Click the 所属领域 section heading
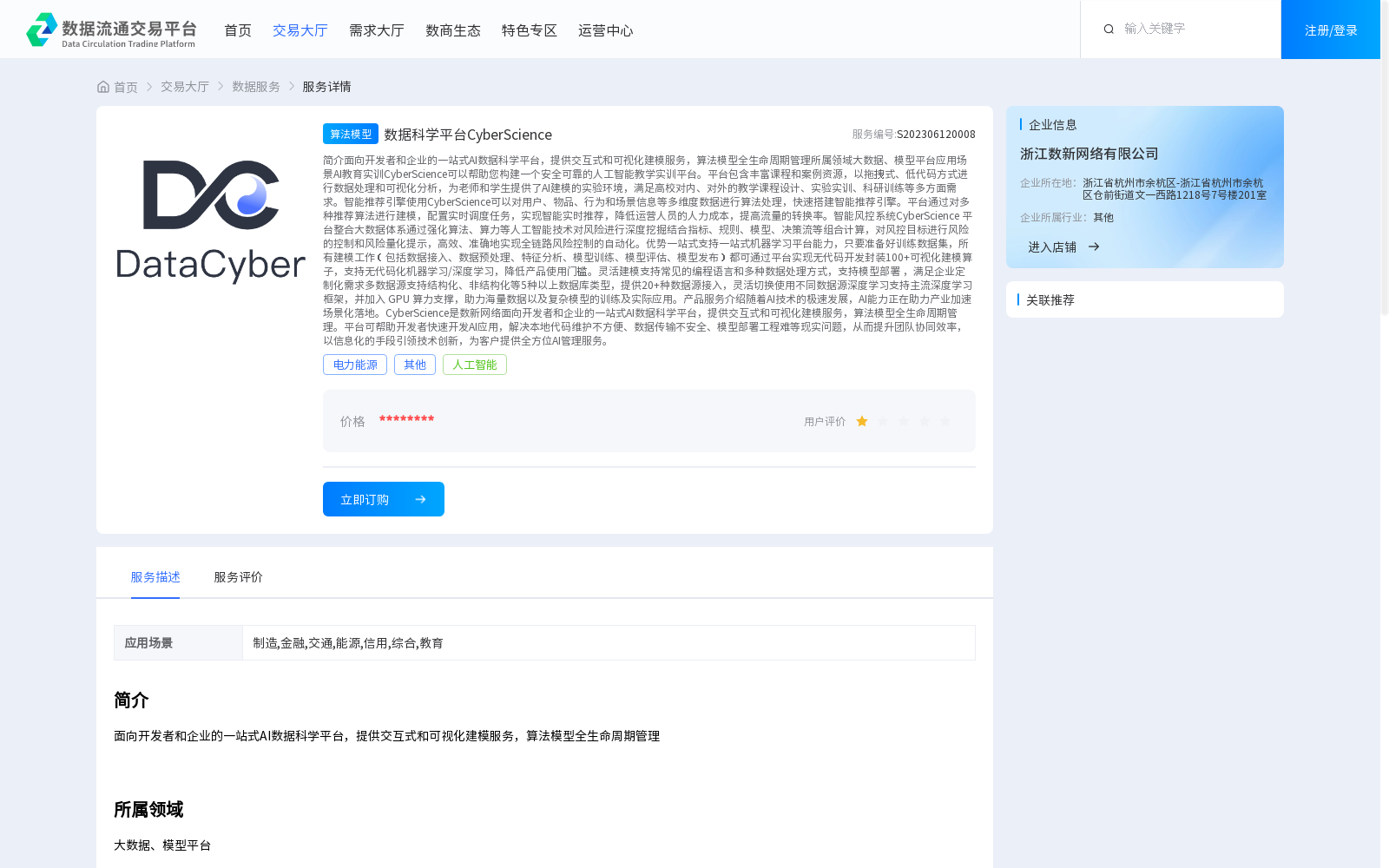 click(148, 809)
